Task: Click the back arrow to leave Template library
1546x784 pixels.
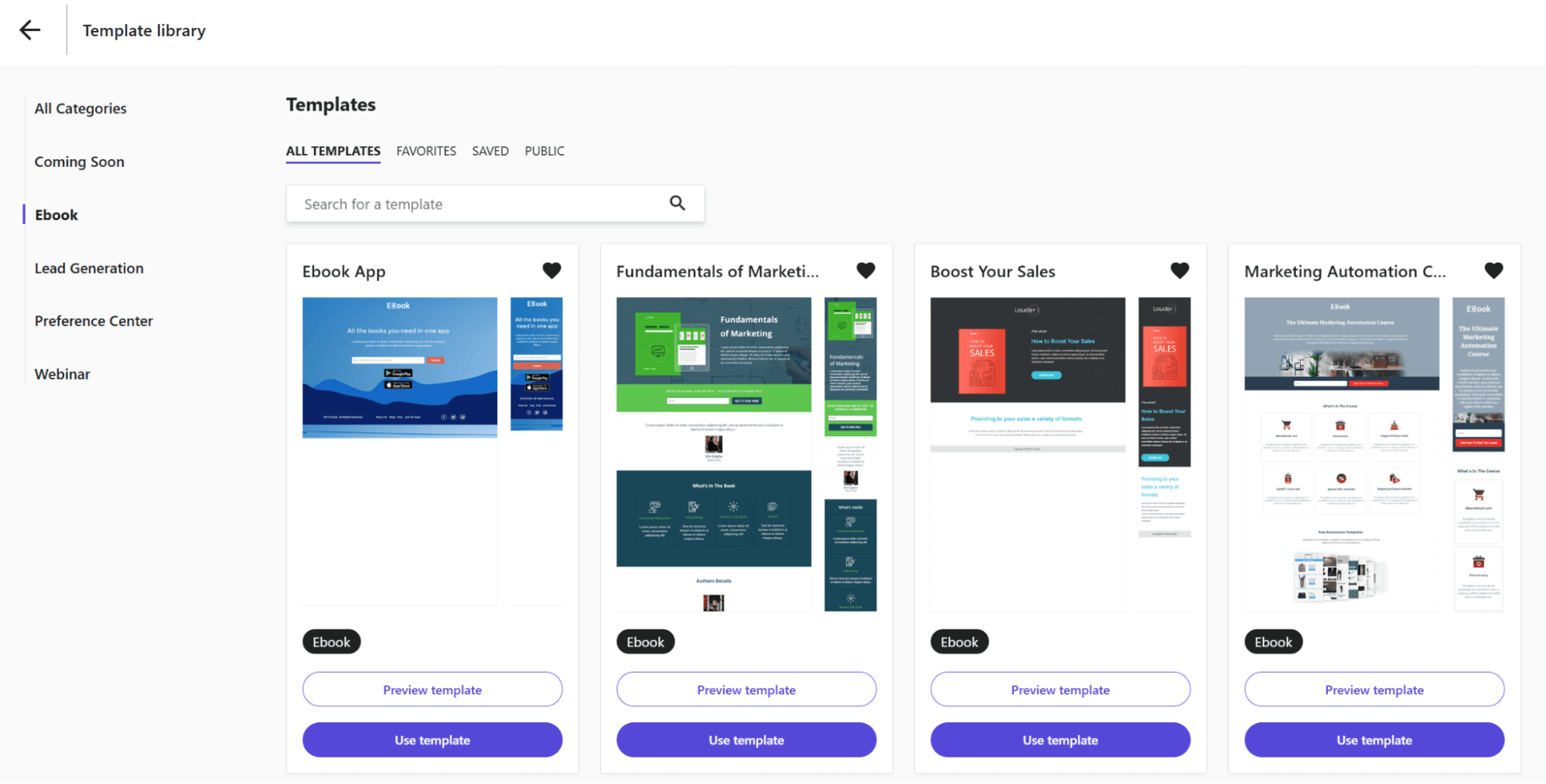Action: click(29, 29)
